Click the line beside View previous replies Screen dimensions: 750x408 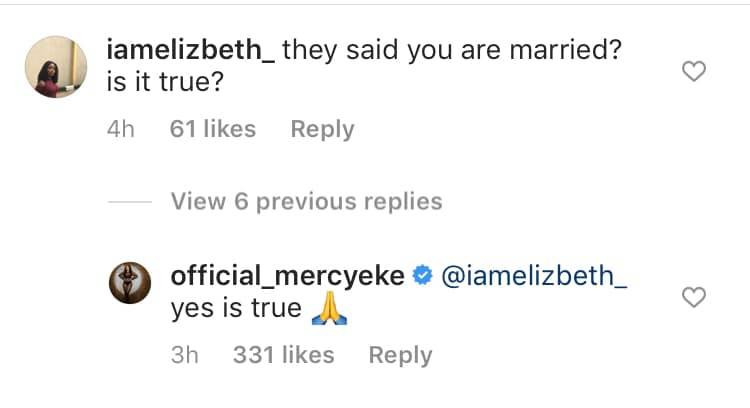click(x=128, y=202)
